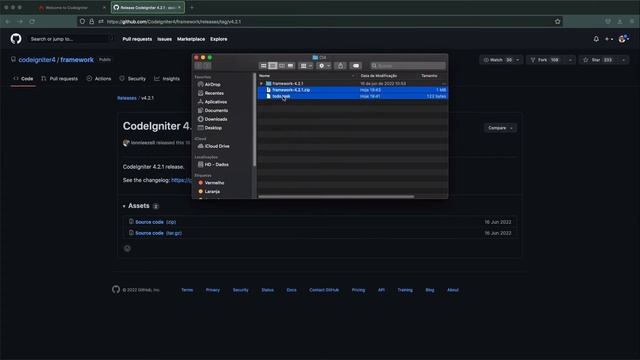
Task: Open Recentes in Finder sidebar
Action: coord(214,93)
